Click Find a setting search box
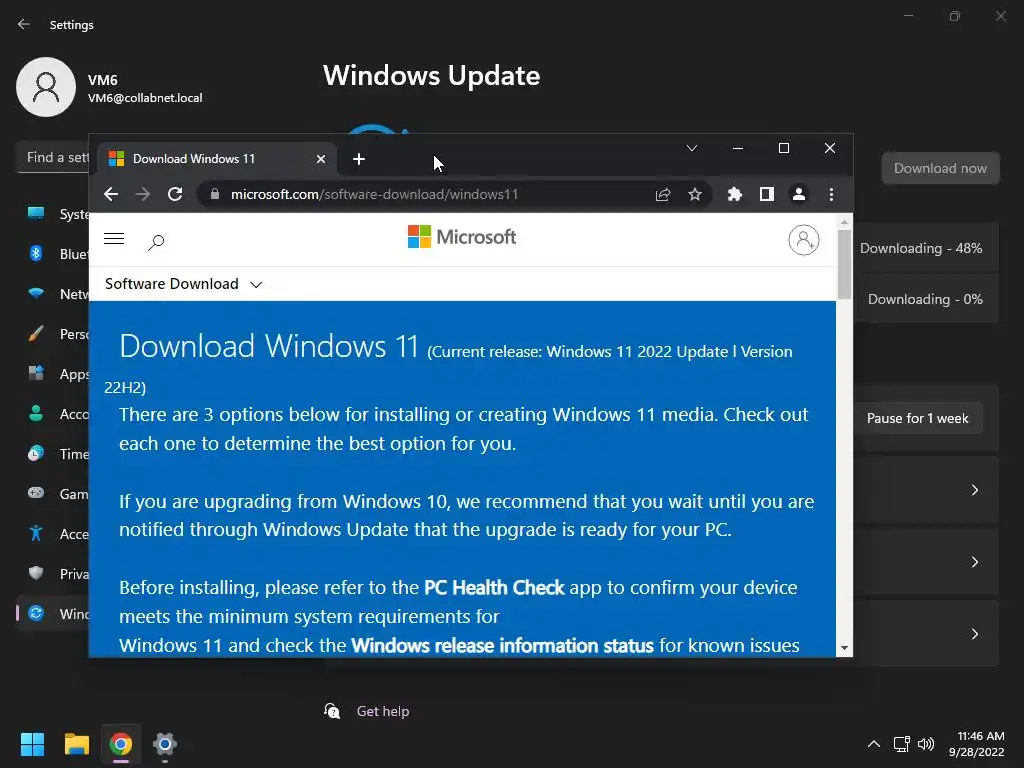The height and width of the screenshot is (768, 1024). [x=54, y=157]
